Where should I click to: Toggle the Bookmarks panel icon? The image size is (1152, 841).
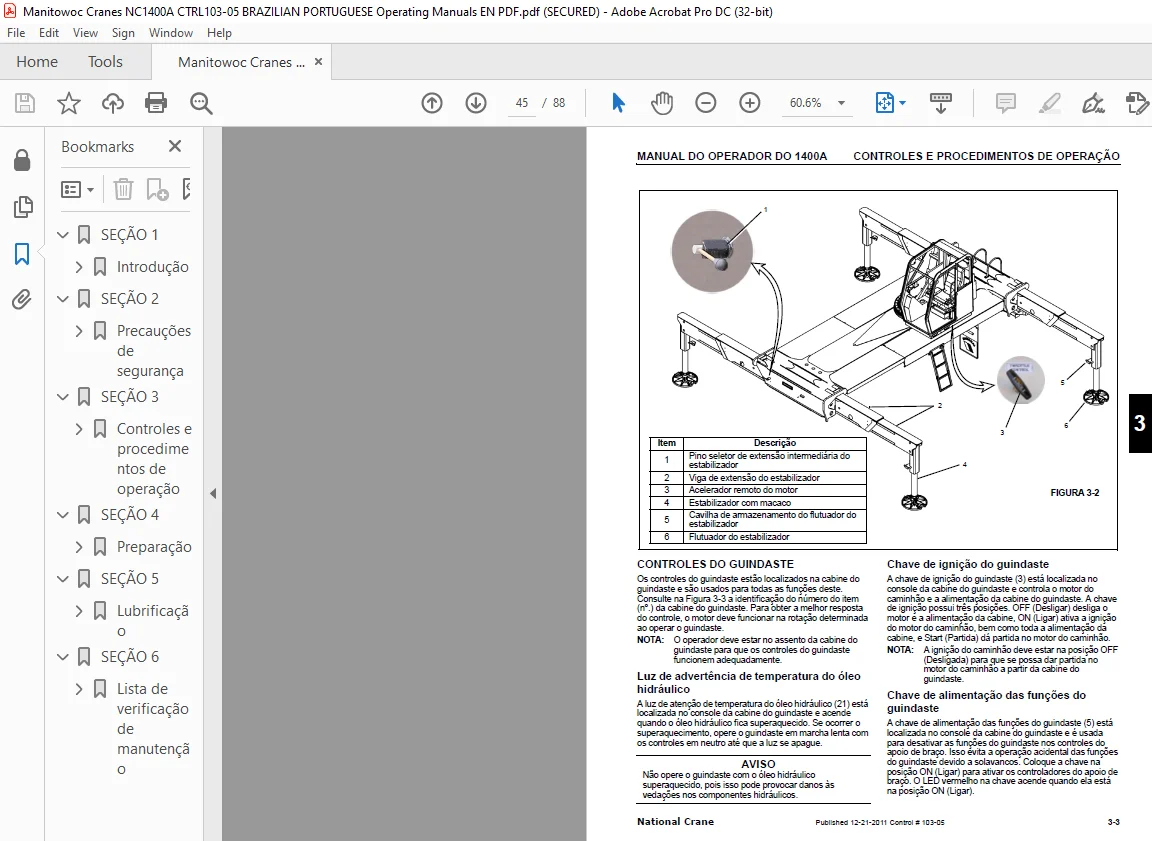point(22,254)
